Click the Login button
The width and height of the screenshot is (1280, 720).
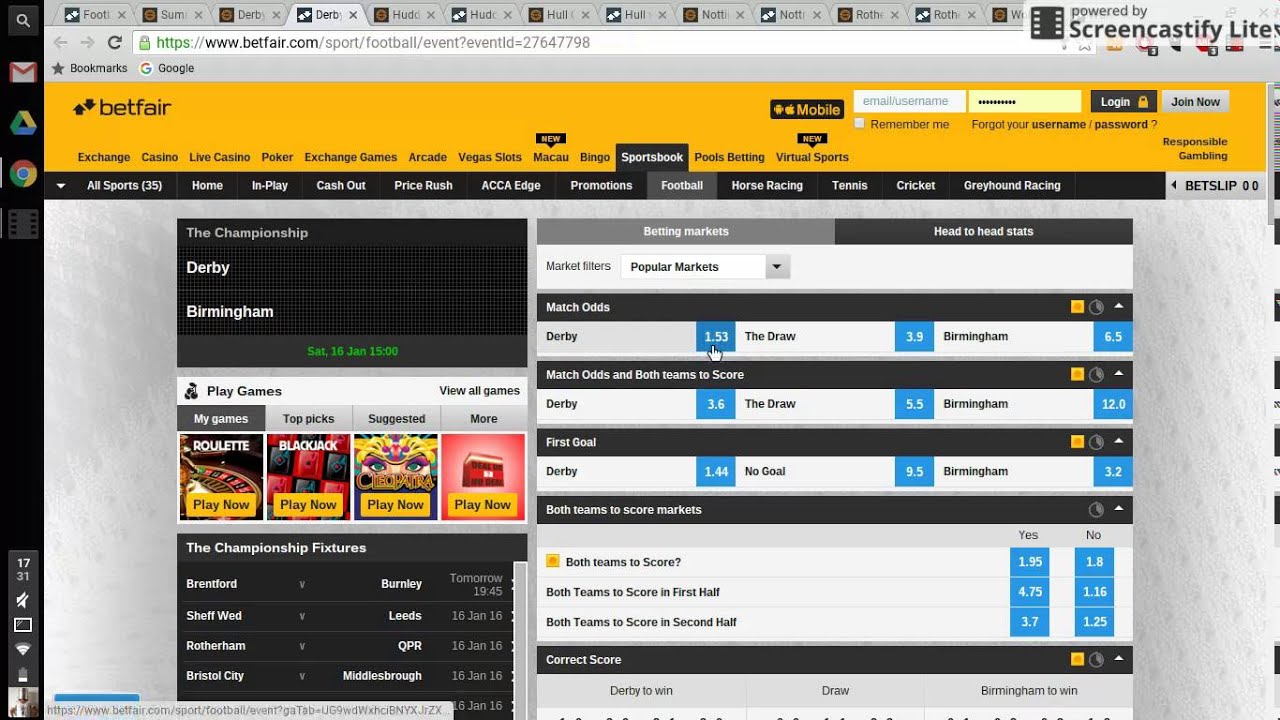(1123, 102)
